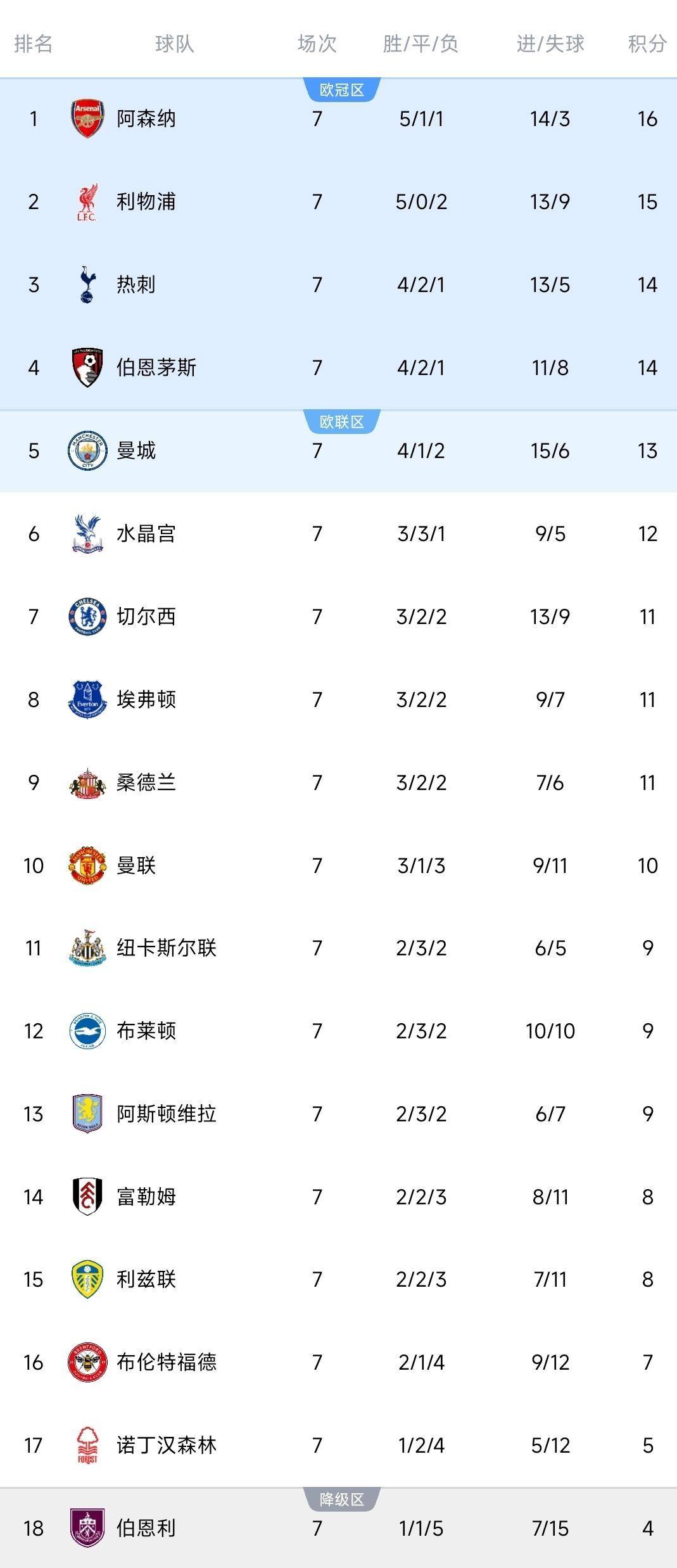Image resolution: width=677 pixels, height=1568 pixels.
Task: Click the 降级区 relegation zone label
Action: click(342, 1500)
